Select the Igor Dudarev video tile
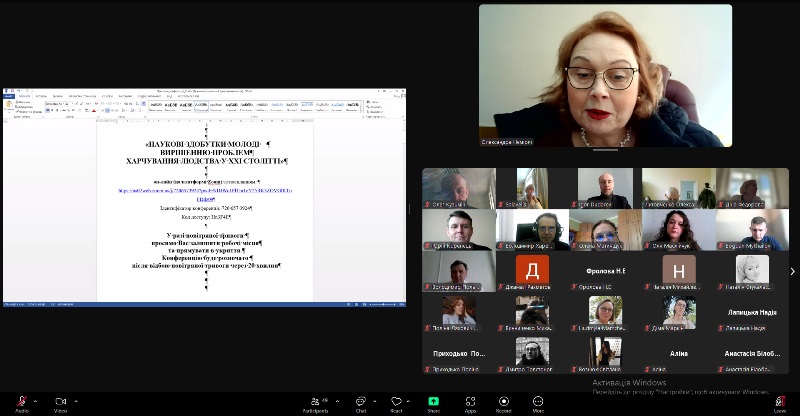800x416 pixels. 606,188
